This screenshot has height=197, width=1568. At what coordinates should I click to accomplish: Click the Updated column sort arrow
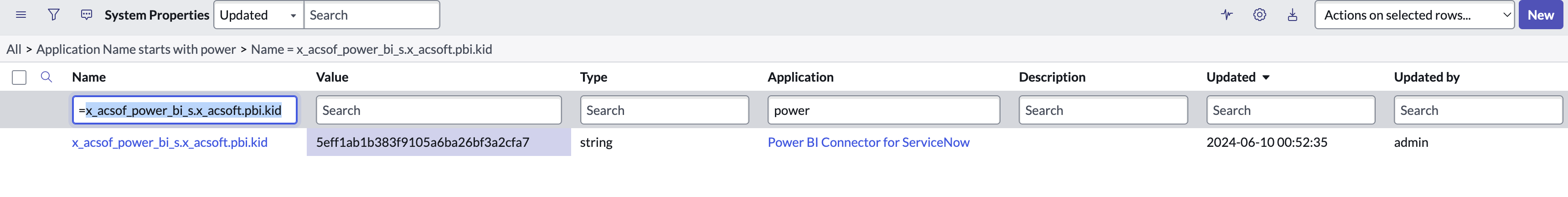[x=1266, y=78]
